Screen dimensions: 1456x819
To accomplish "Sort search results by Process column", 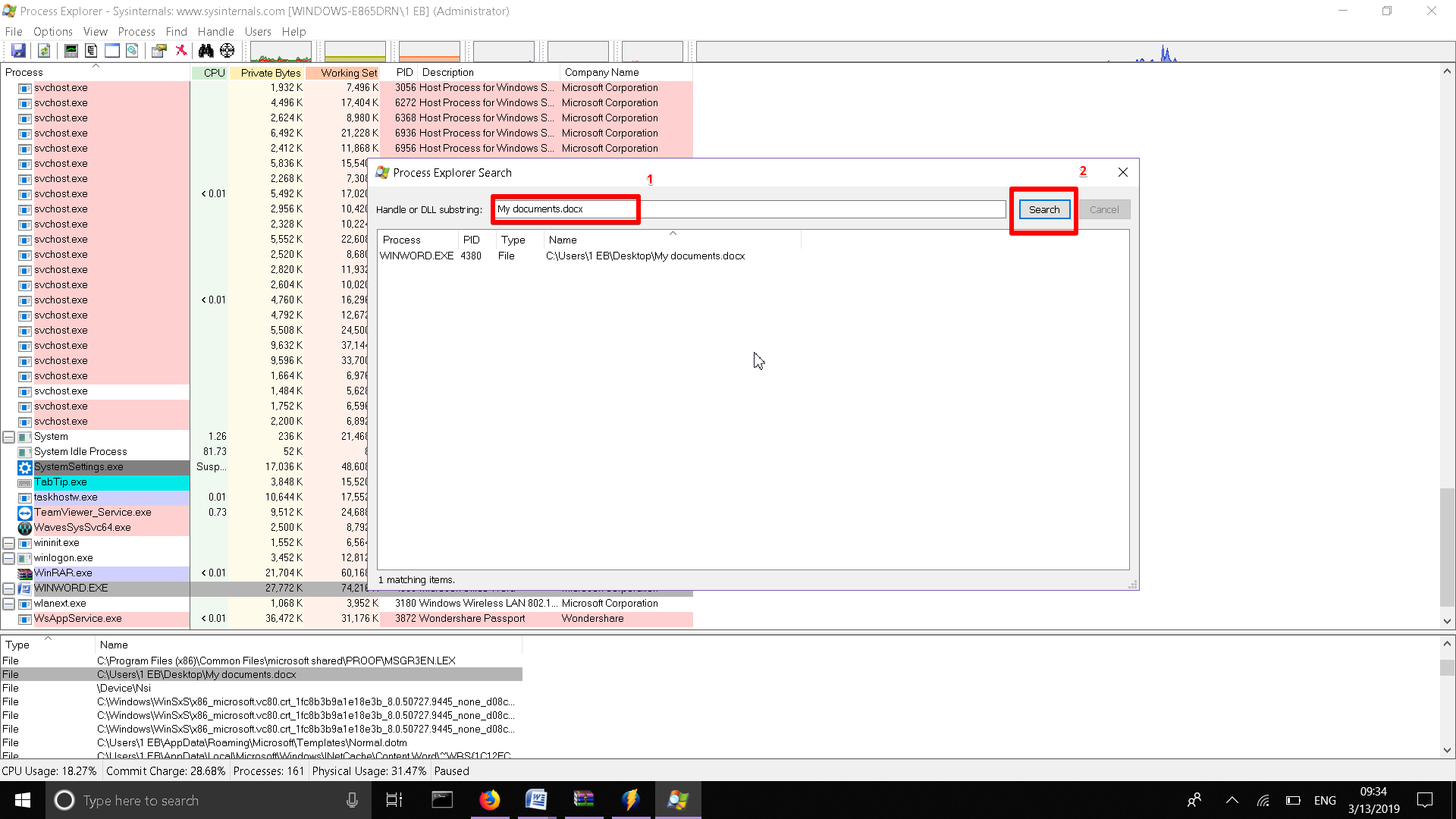I will 417,240.
